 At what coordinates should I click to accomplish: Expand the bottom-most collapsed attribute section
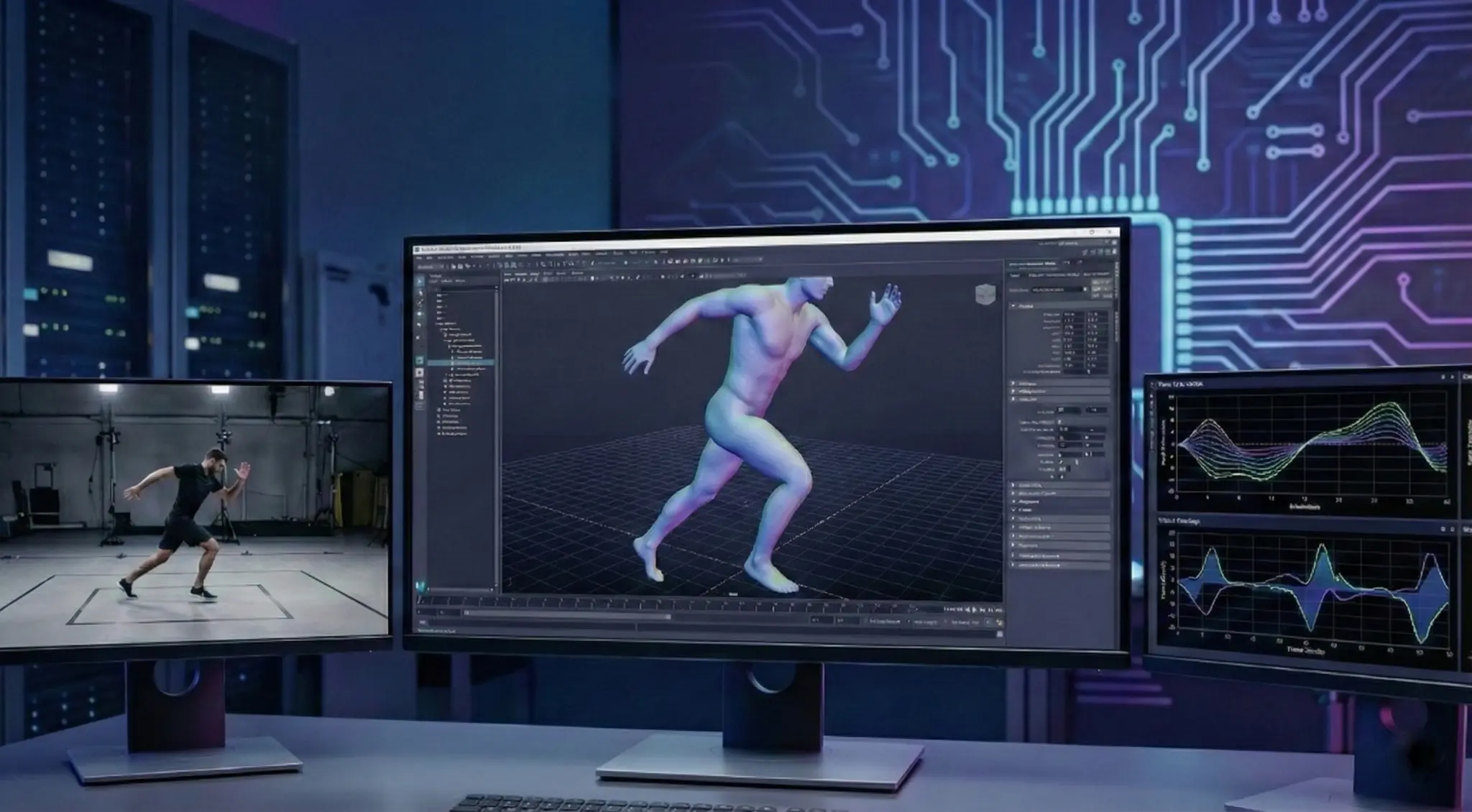coord(1060,565)
